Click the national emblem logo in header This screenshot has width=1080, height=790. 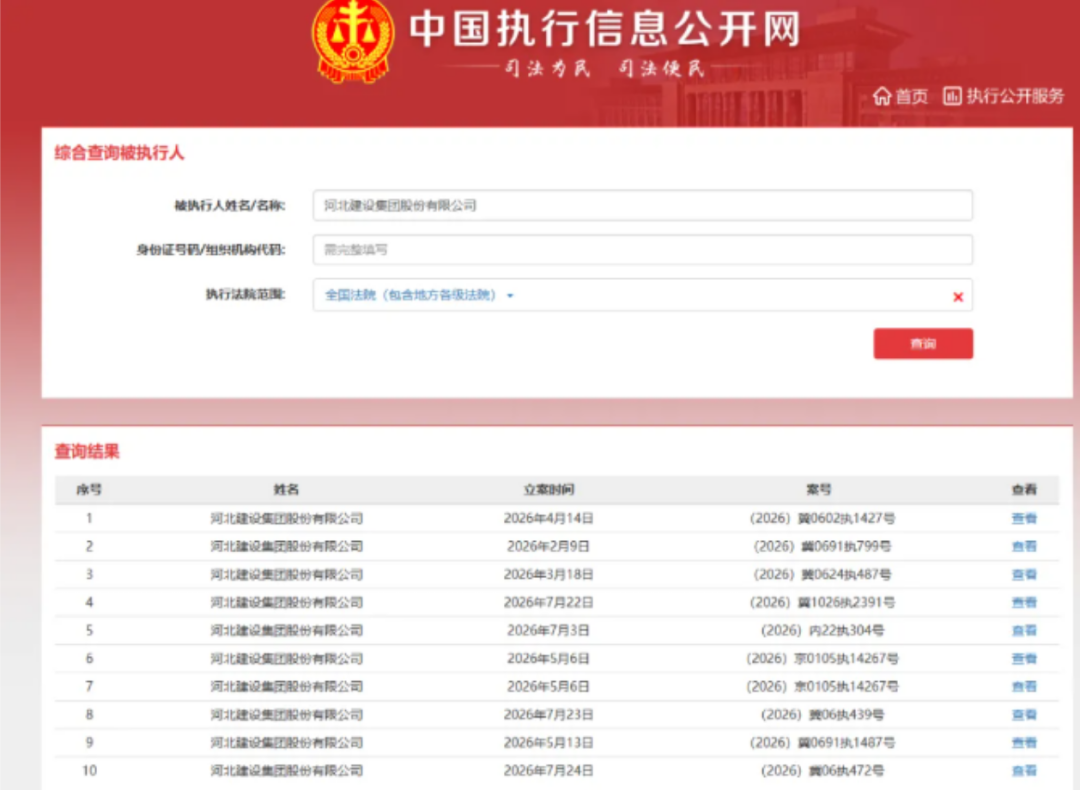[353, 40]
